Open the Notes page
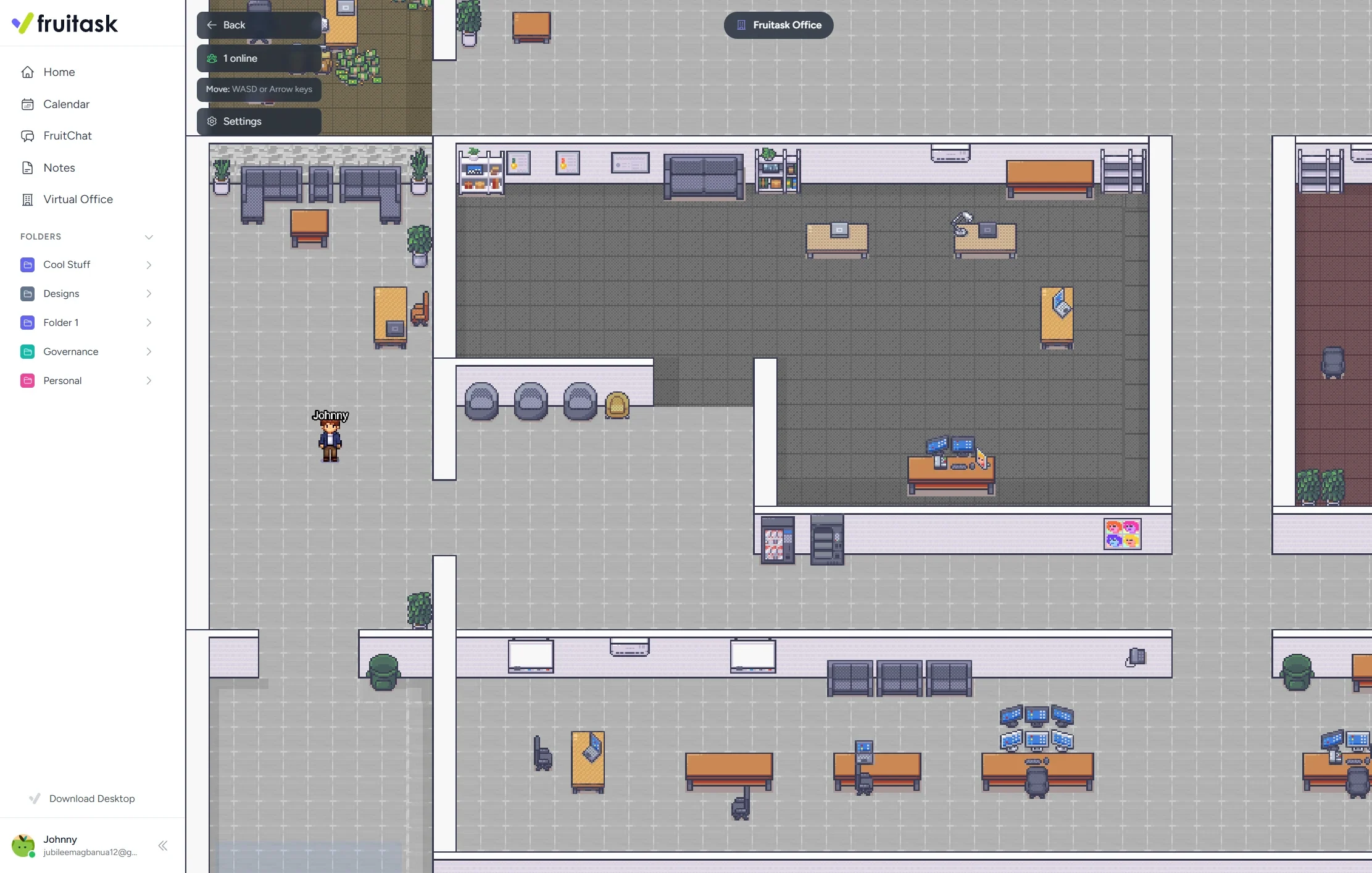Screen dimensions: 1372x873 (59, 168)
